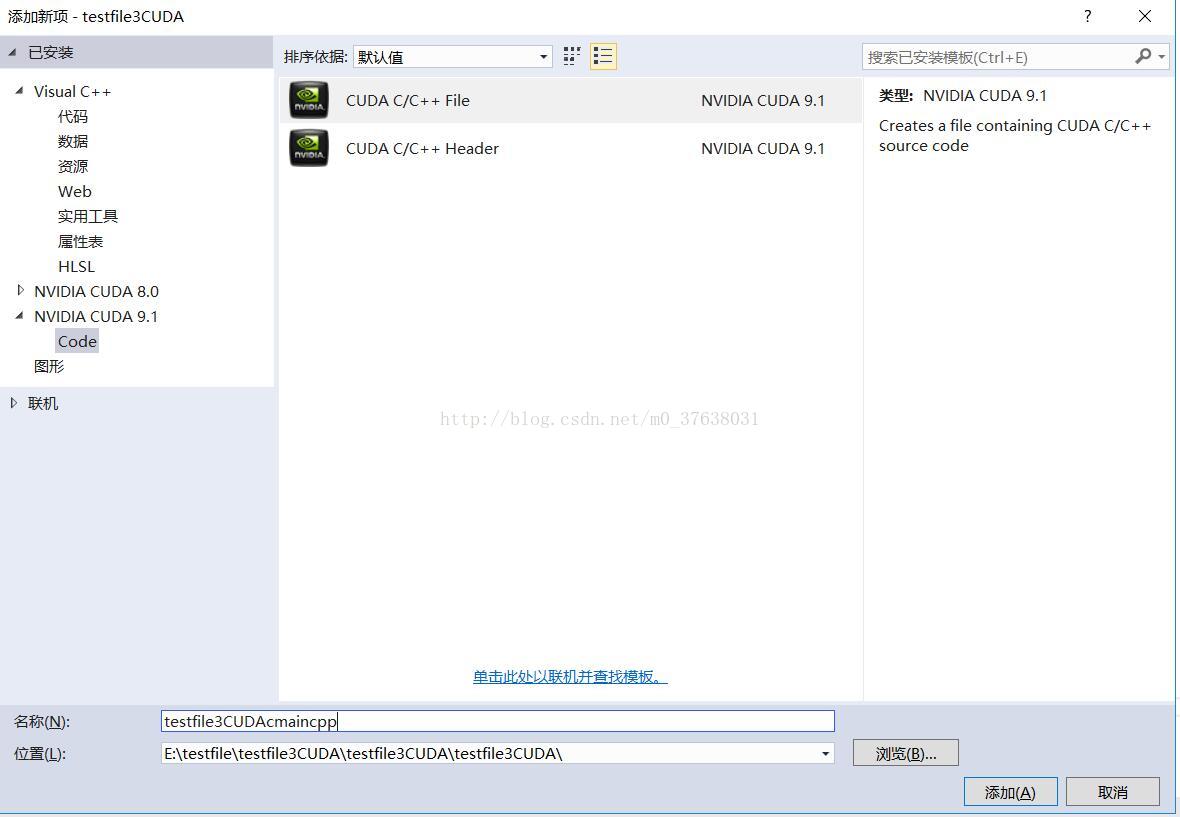Select the 图形 category

coord(49,366)
